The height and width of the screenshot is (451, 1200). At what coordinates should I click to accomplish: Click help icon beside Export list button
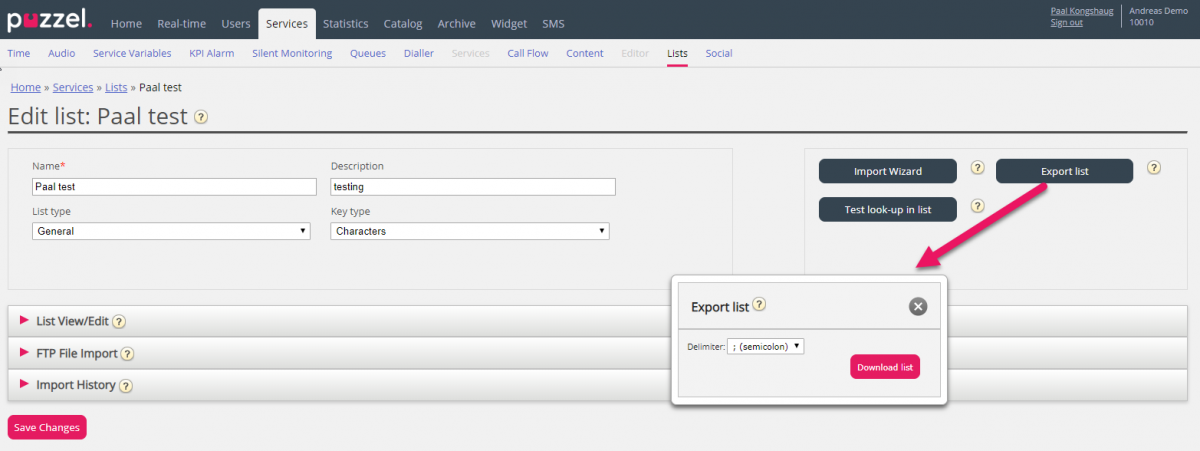pyautogui.click(x=1154, y=168)
